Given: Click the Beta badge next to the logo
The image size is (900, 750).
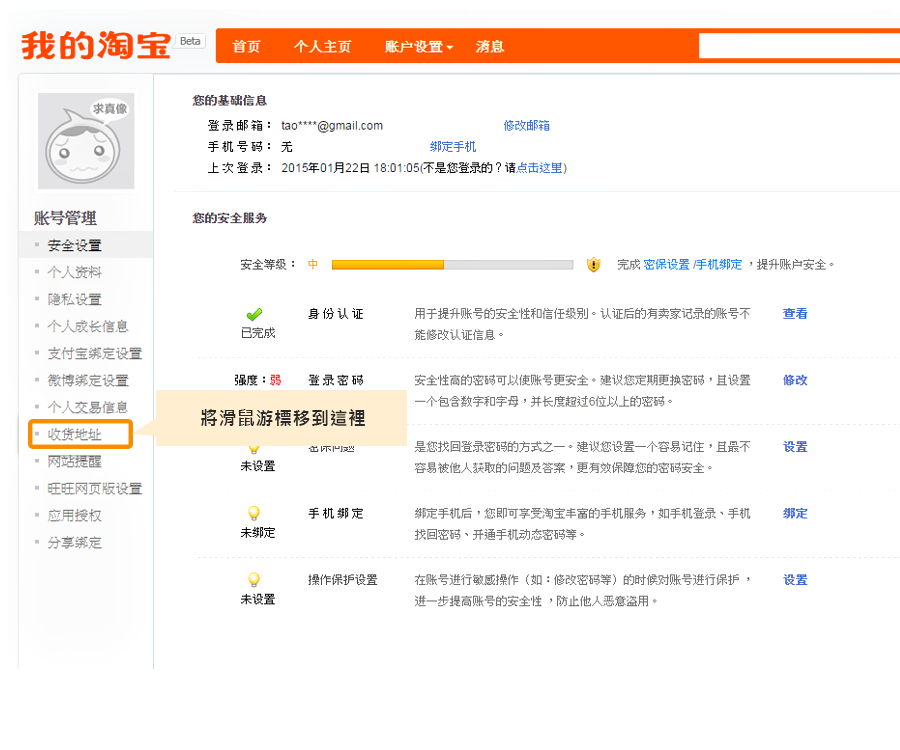Looking at the screenshot, I should [190, 41].
